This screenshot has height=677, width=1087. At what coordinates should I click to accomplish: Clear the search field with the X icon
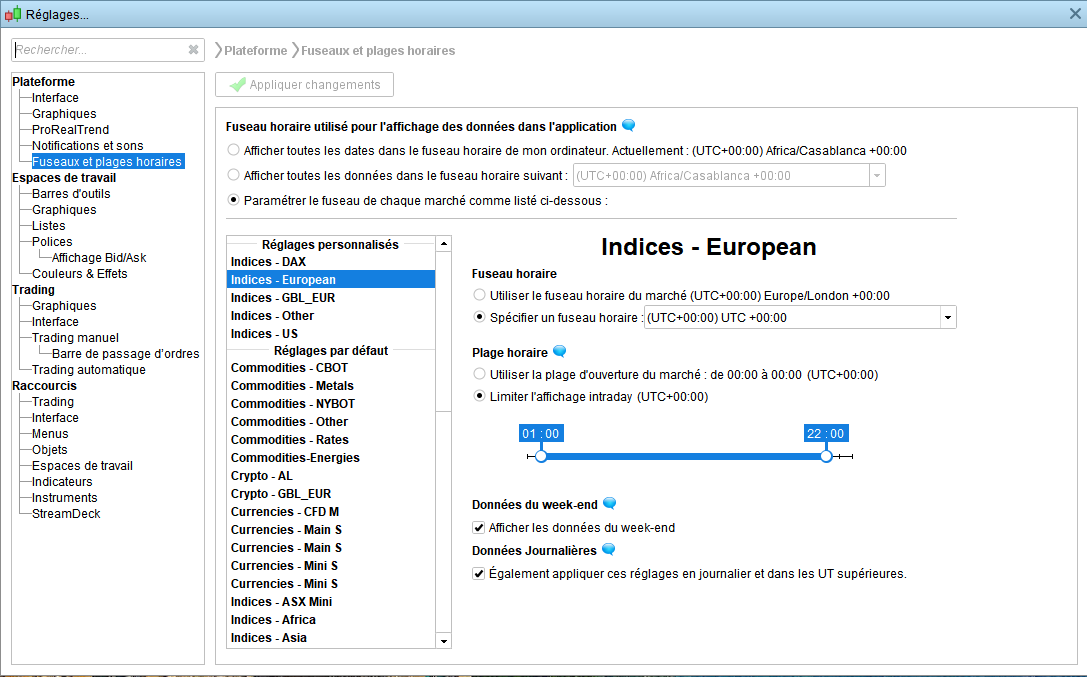coord(193,50)
